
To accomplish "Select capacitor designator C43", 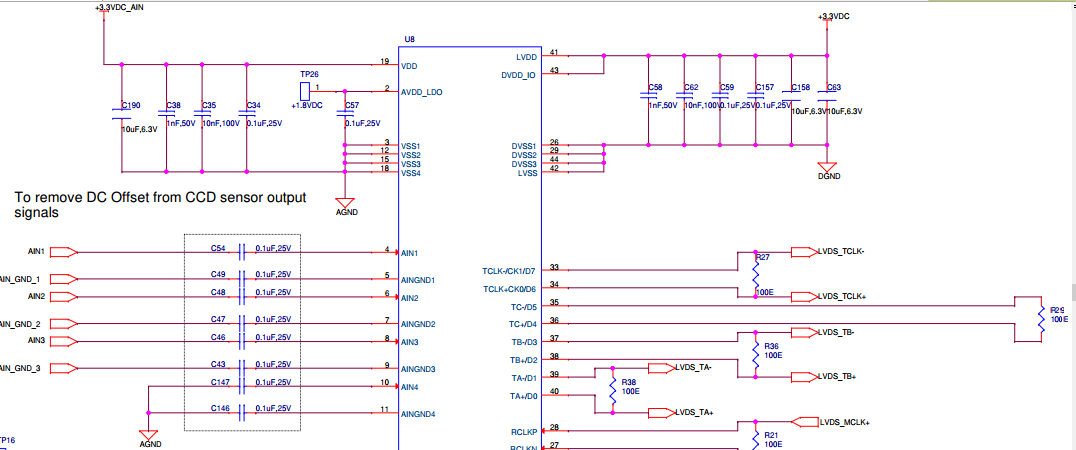I will point(218,364).
